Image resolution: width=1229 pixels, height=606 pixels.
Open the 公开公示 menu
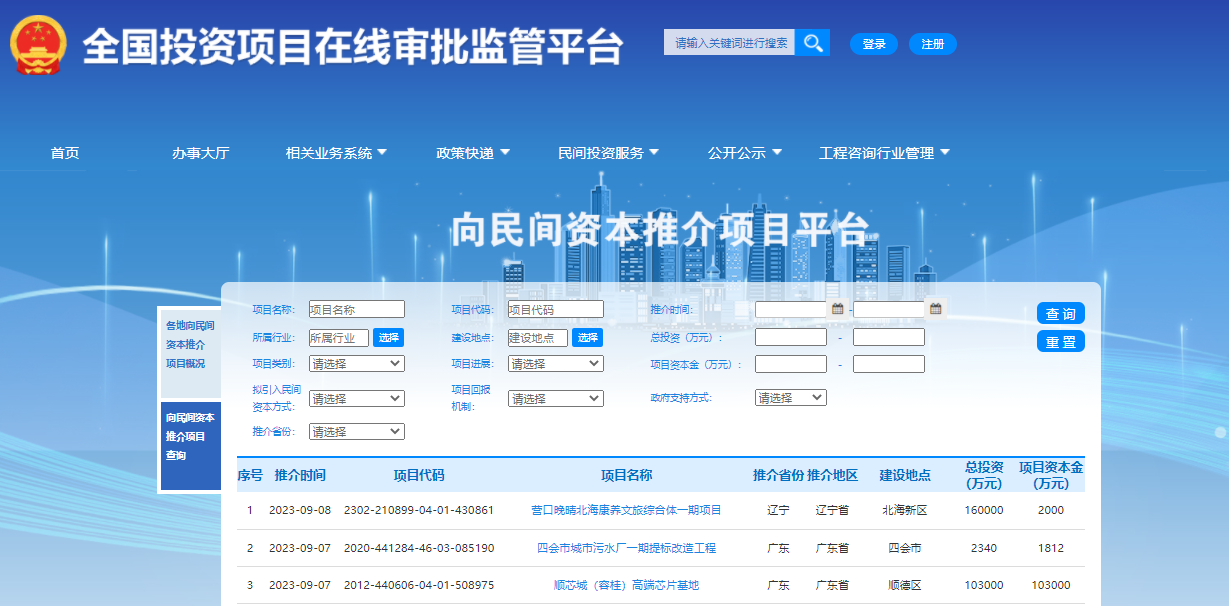point(744,153)
